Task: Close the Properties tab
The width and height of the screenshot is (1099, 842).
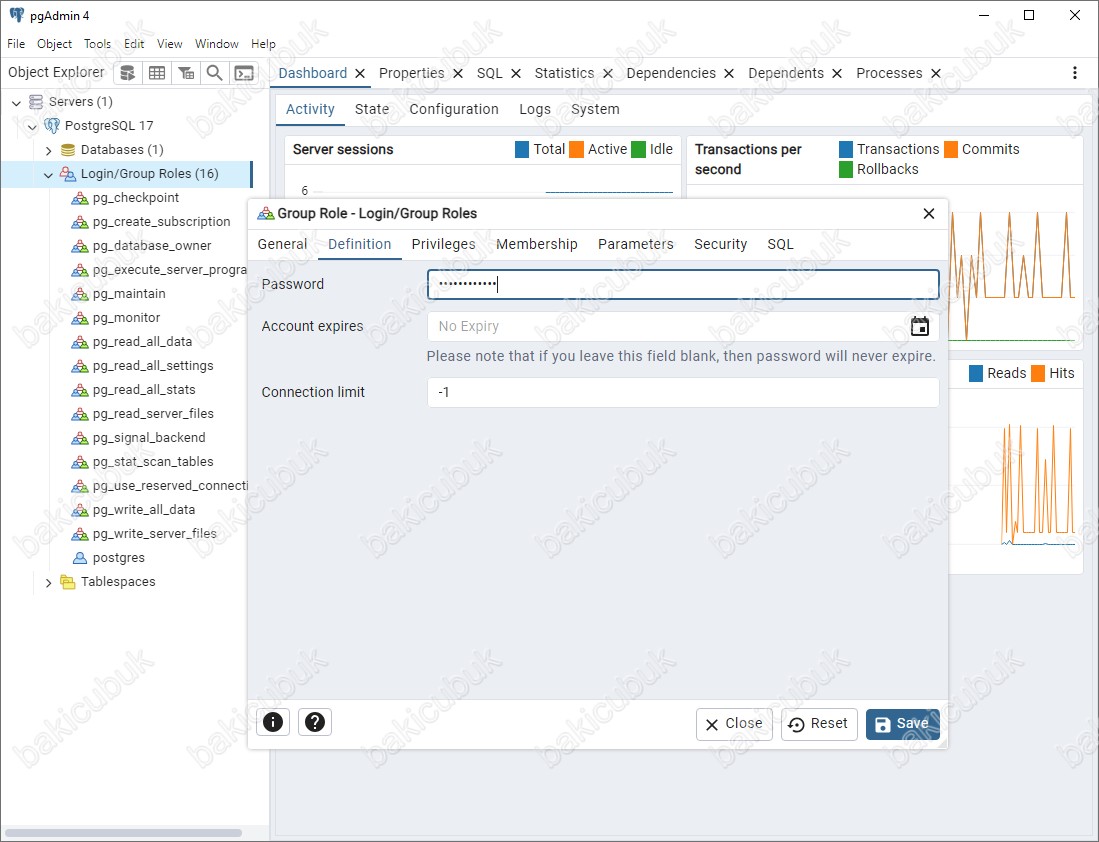Action: 458,74
